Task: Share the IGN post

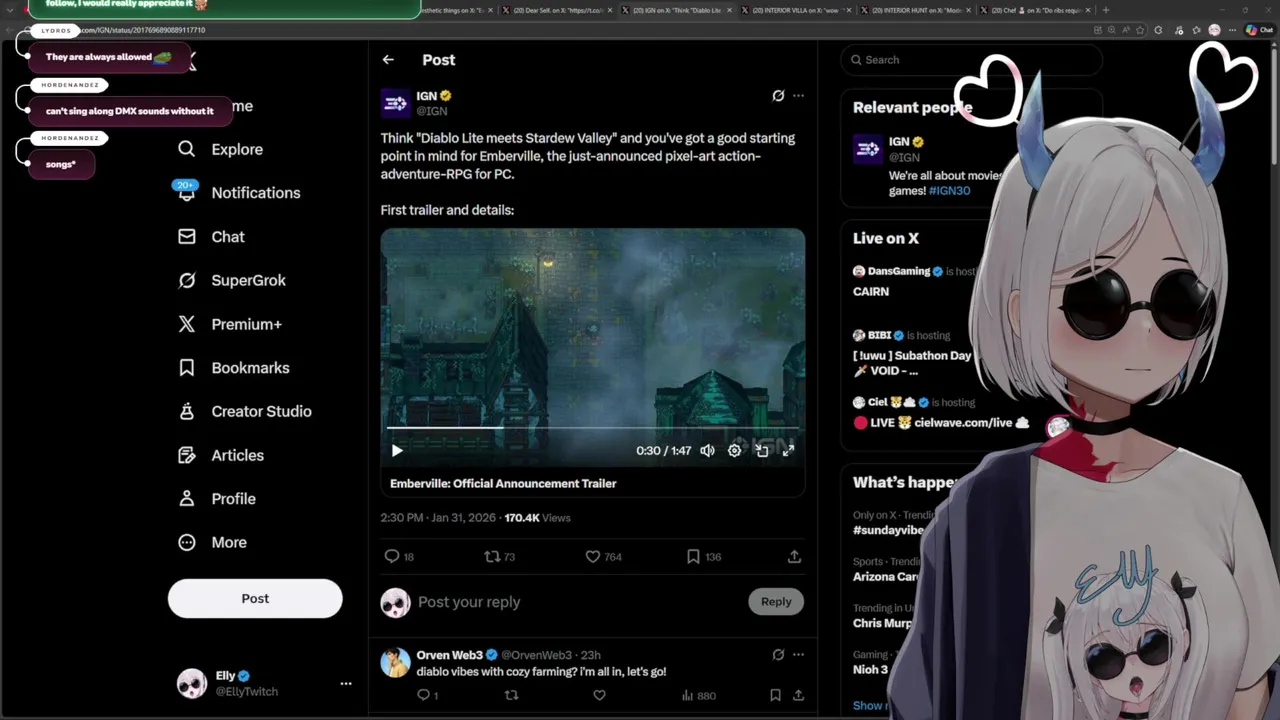Action: click(794, 557)
